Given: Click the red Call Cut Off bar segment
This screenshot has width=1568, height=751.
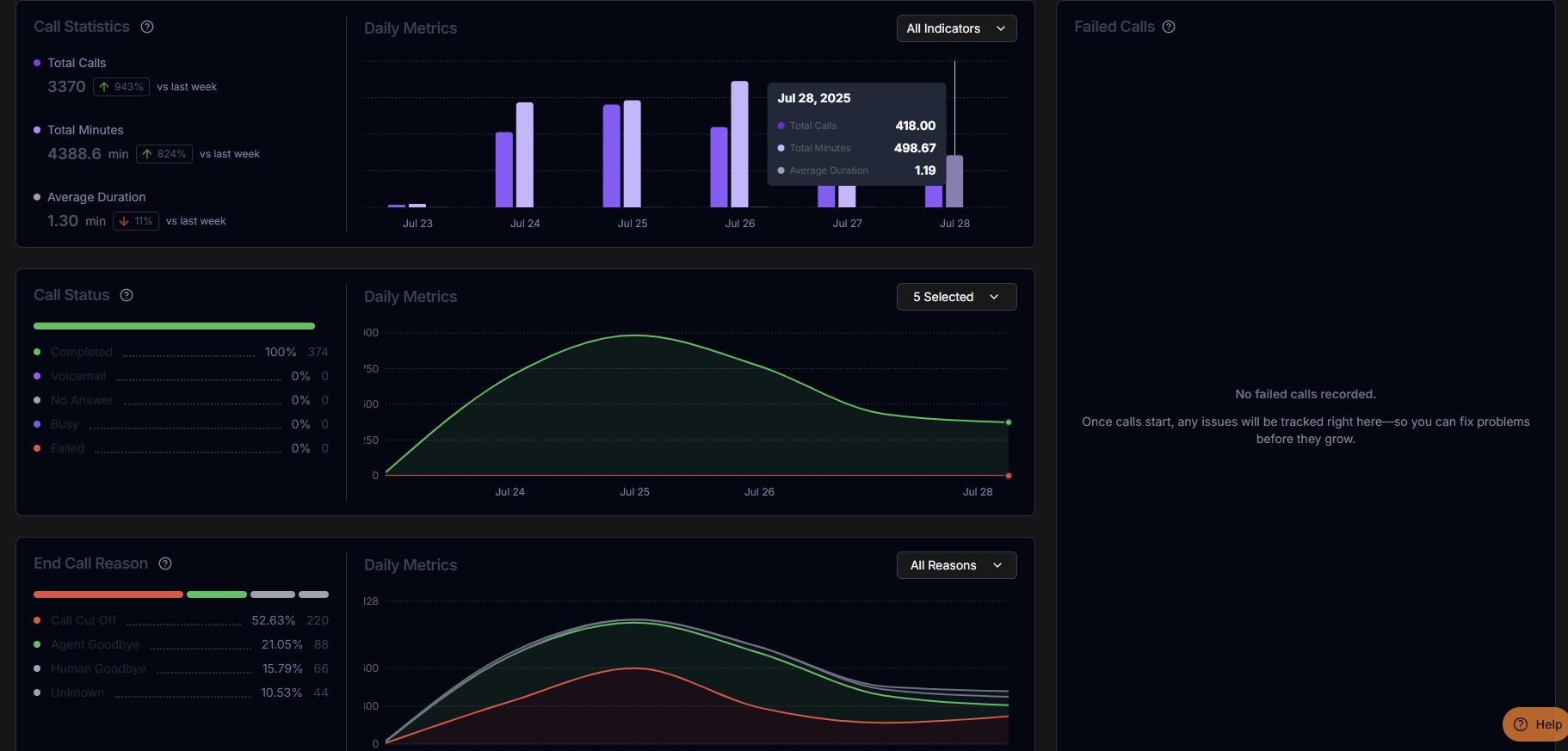Looking at the screenshot, I should pyautogui.click(x=108, y=594).
